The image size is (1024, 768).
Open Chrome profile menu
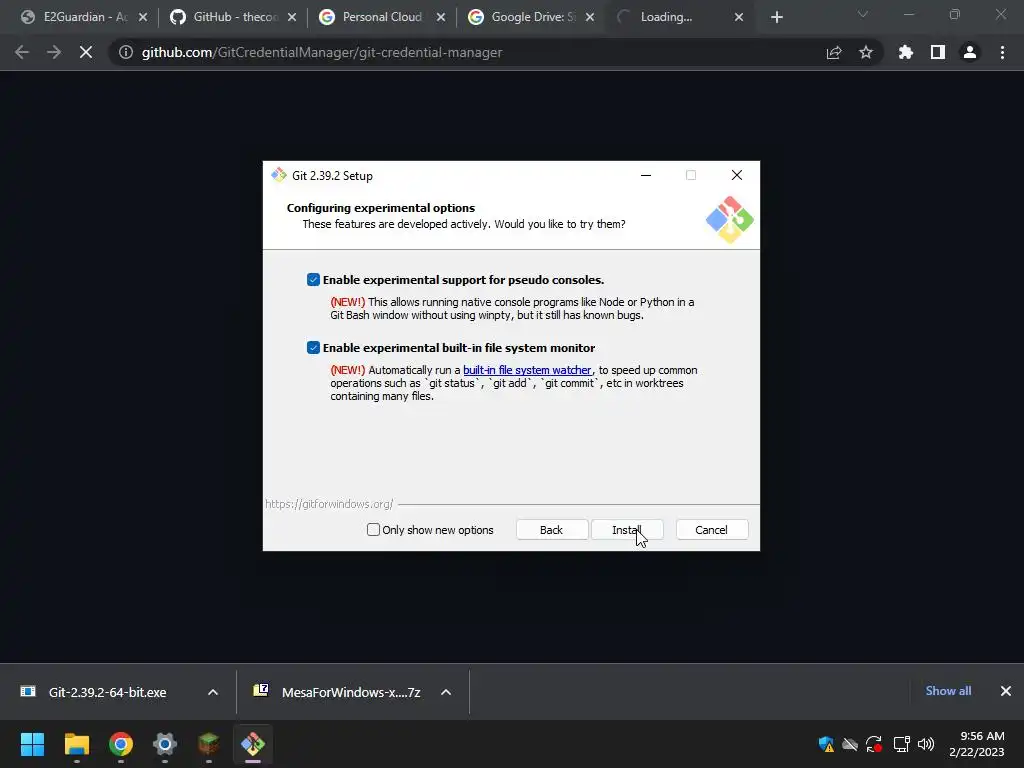(x=970, y=52)
